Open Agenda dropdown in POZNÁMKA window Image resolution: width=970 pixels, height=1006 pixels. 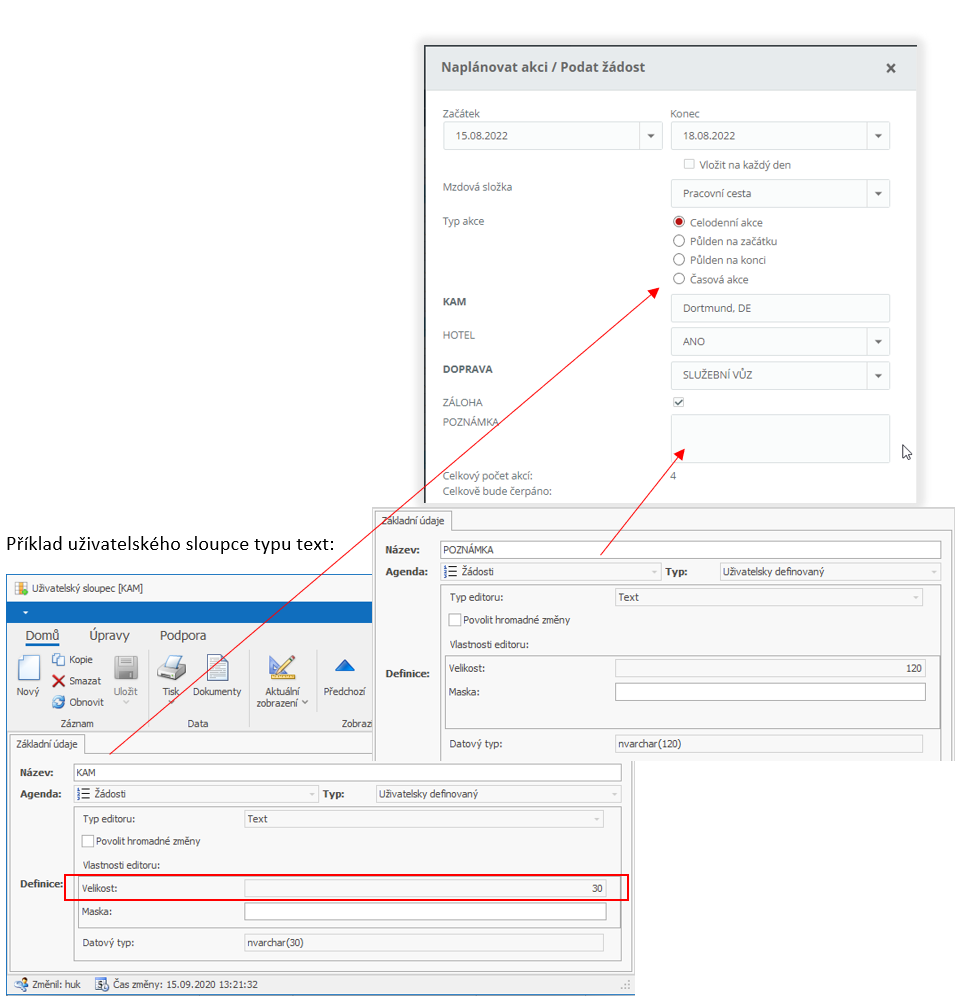(x=654, y=572)
